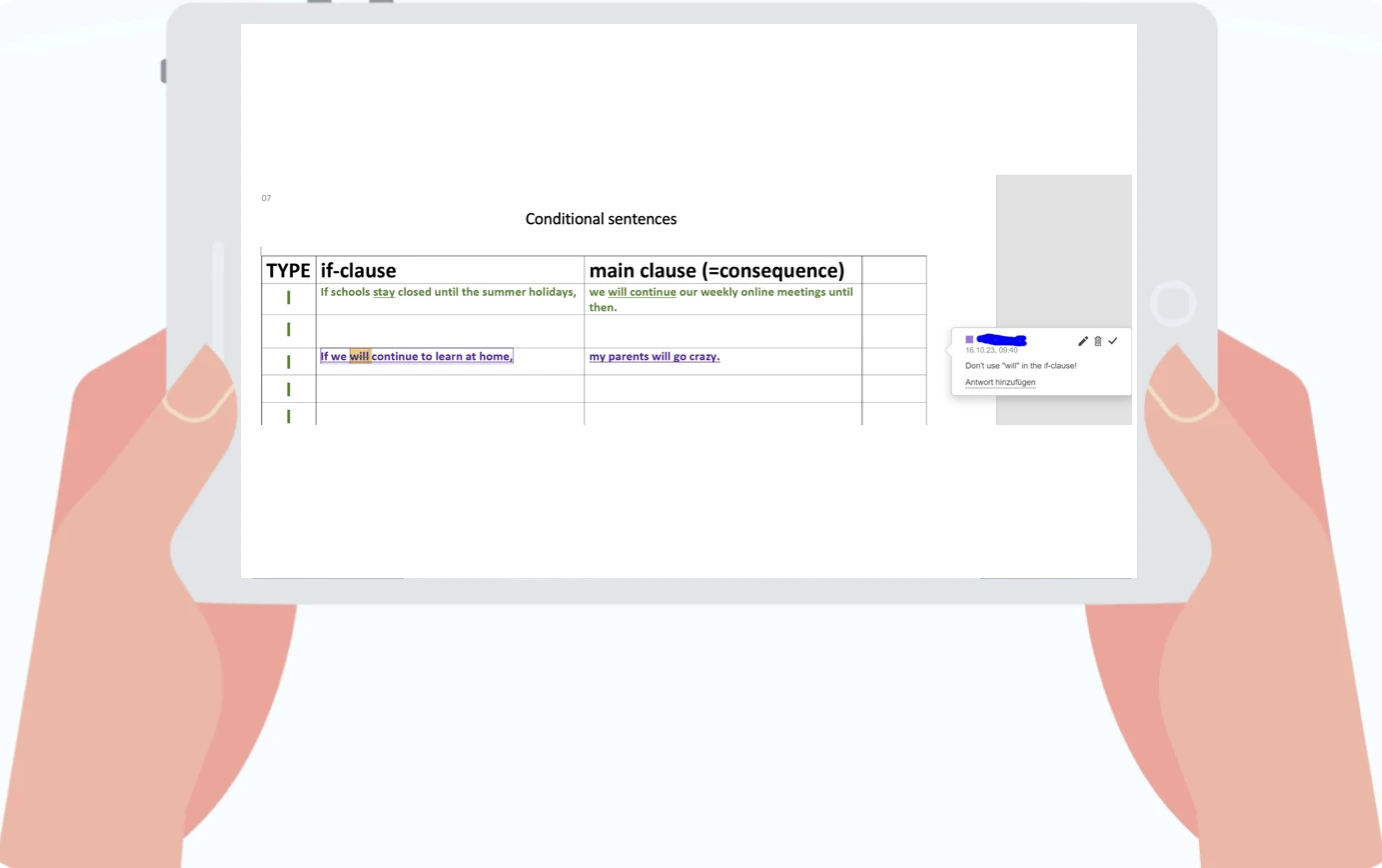Image resolution: width=1382 pixels, height=868 pixels.
Task: Click the empty if-clause cell in the second row
Action: (x=450, y=331)
